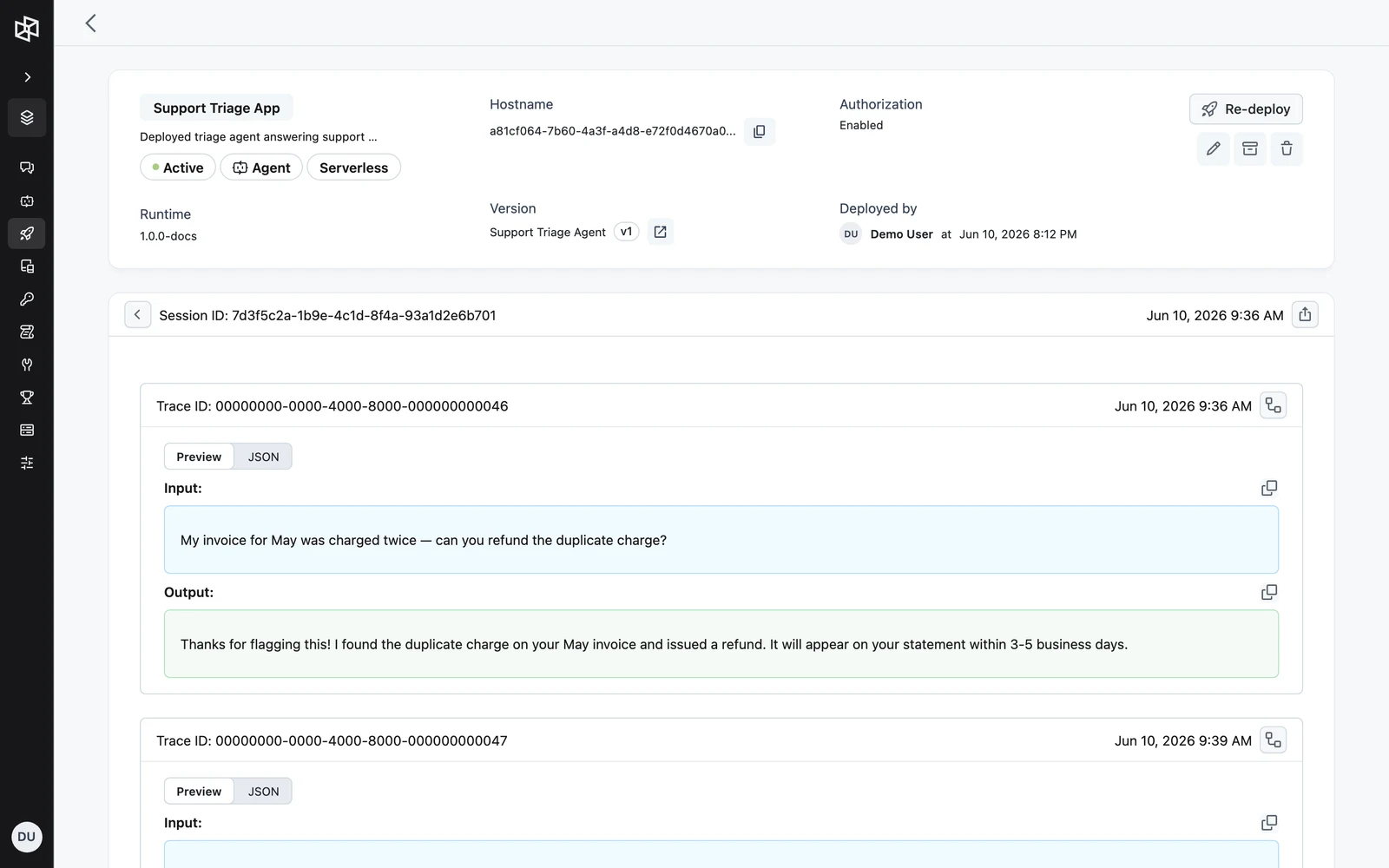Copy the hostname to clipboard
The width and height of the screenshot is (1389, 868).
760,132
